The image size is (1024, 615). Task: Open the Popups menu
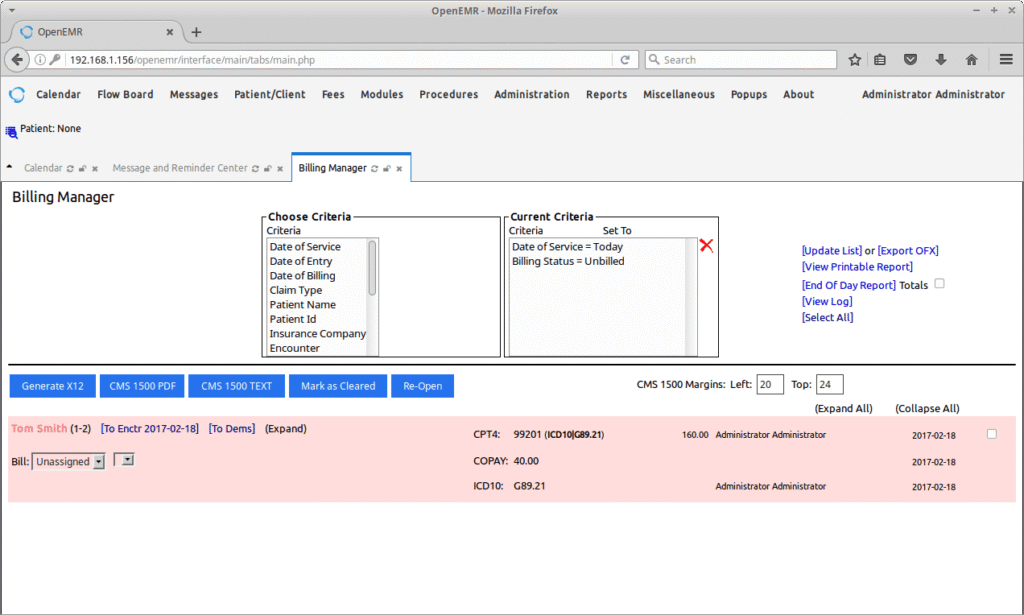[749, 94]
